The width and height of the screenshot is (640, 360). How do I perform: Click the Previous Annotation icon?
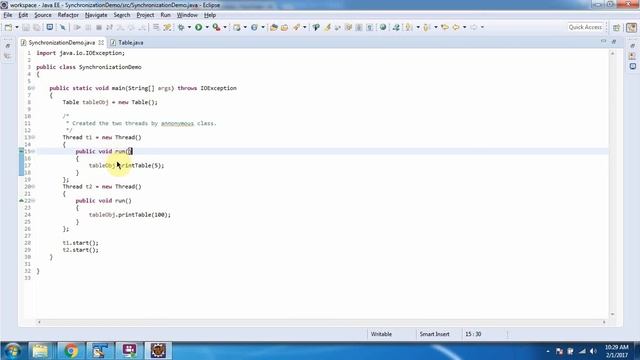point(427,27)
